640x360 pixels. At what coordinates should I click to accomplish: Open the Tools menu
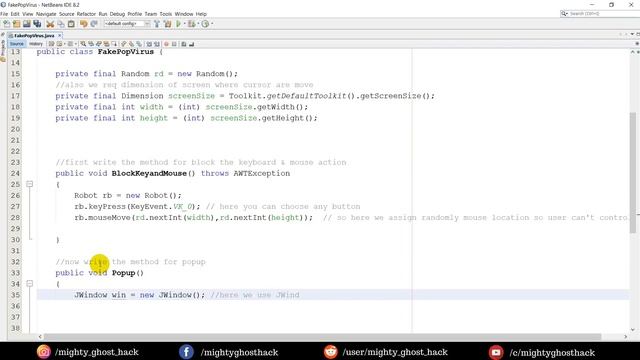pos(166,14)
